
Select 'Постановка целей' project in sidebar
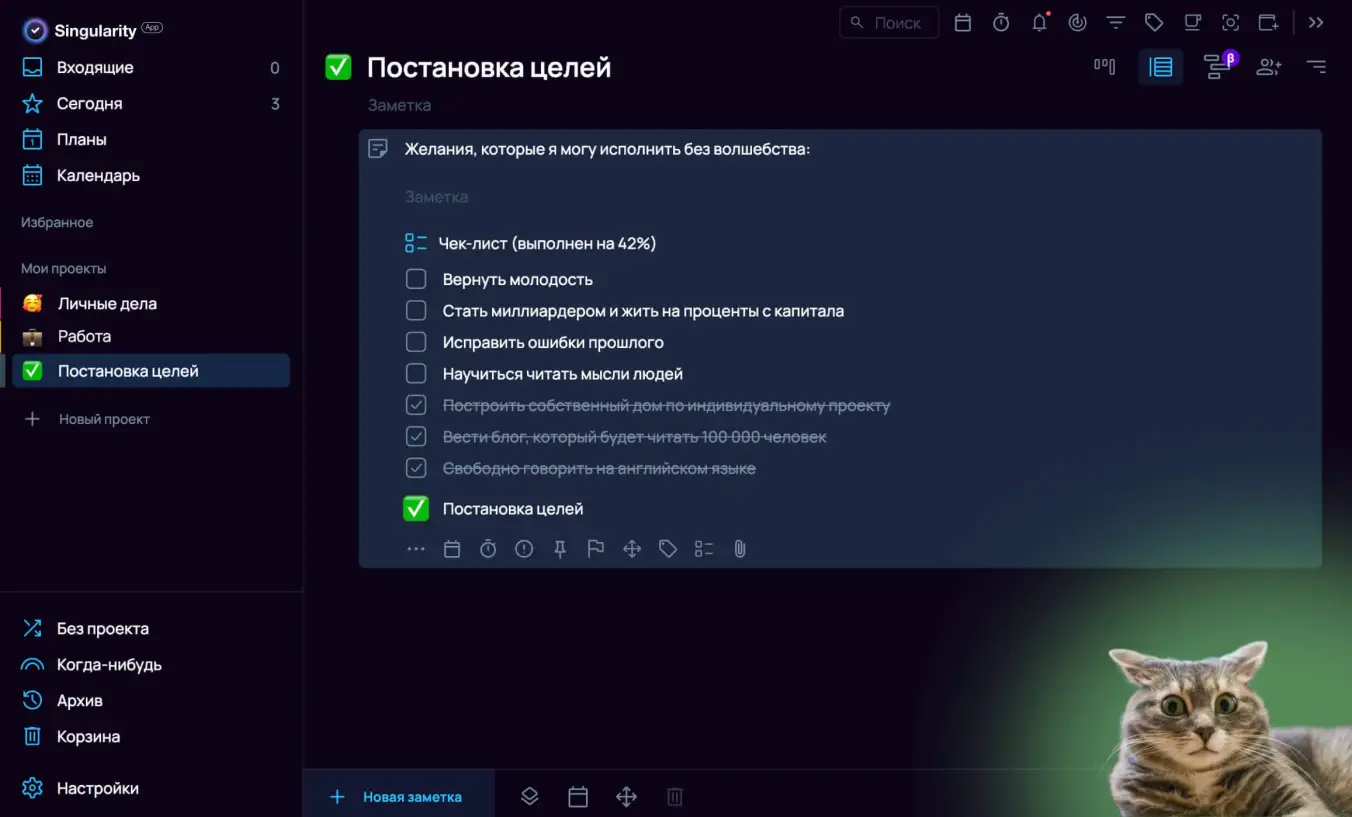point(151,371)
